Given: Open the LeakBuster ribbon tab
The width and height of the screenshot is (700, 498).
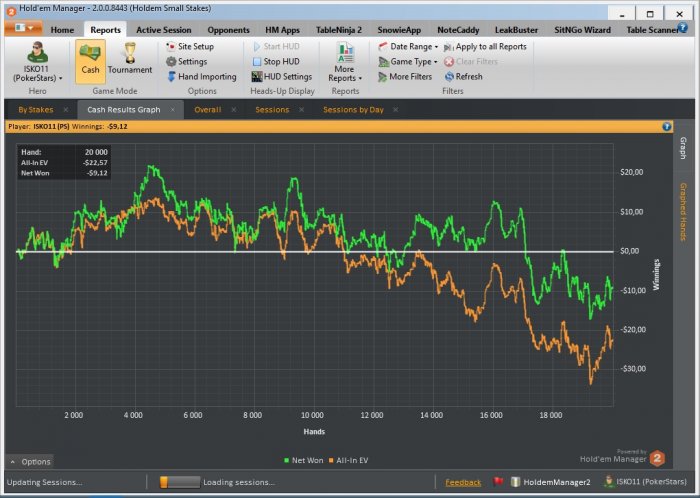Looking at the screenshot, I should click(516, 30).
